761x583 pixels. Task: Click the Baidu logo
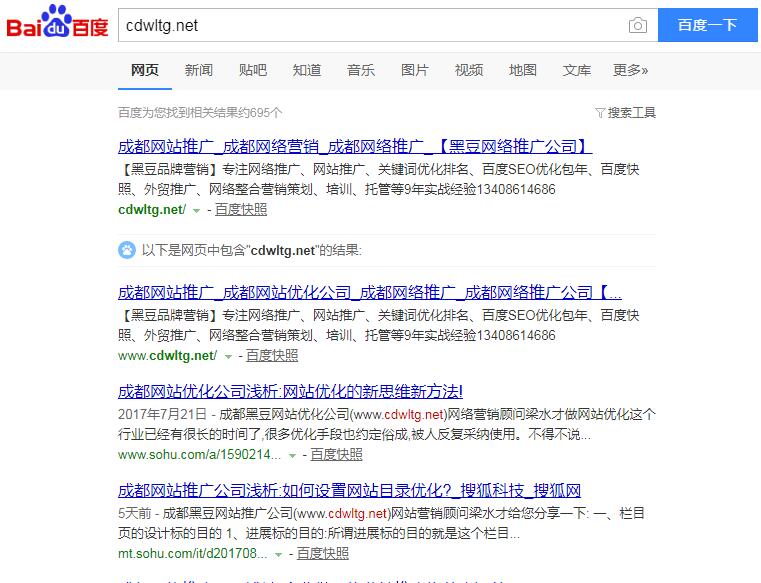[x=57, y=22]
